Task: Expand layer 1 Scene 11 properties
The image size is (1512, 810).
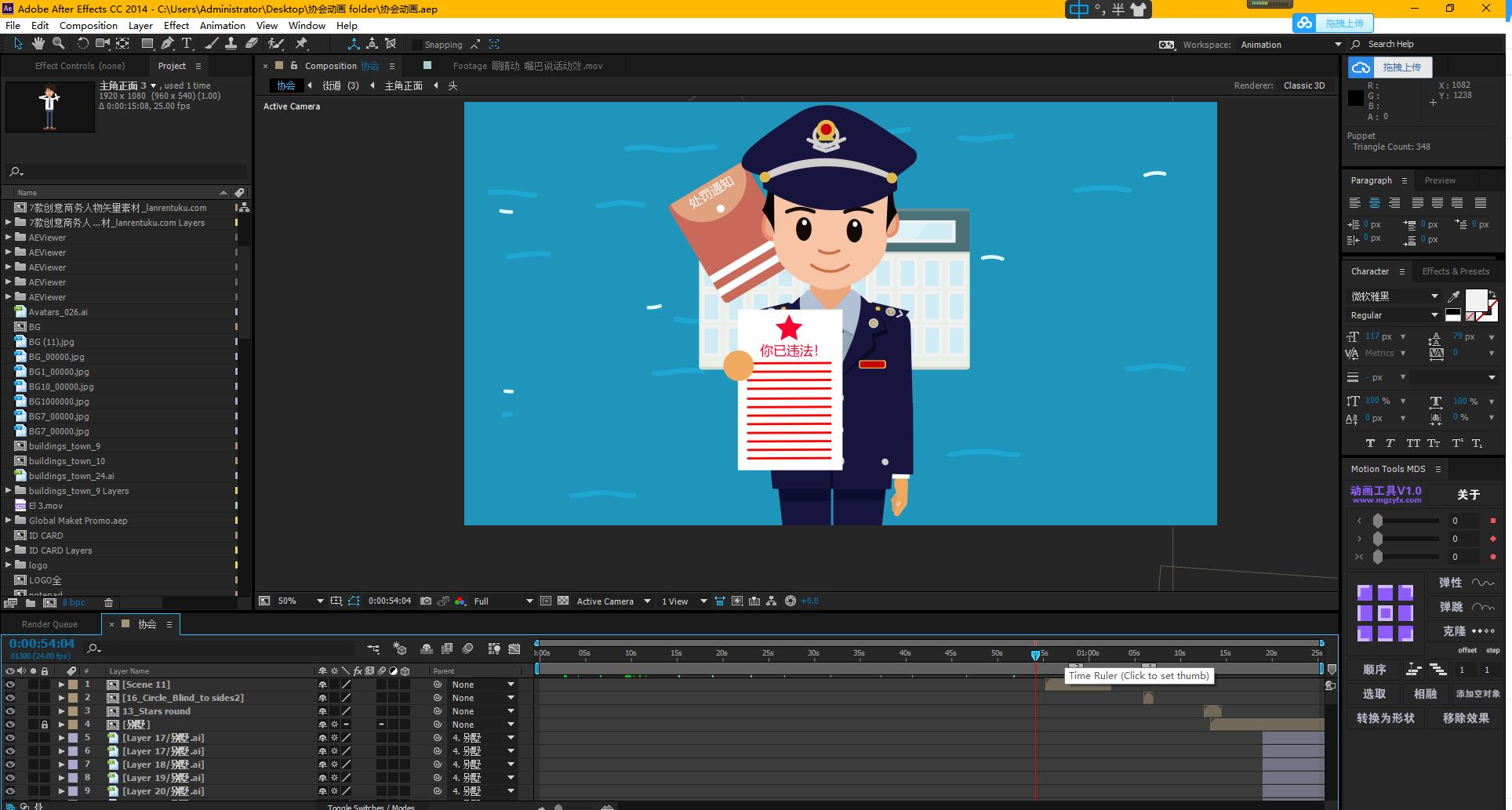Action: click(61, 685)
